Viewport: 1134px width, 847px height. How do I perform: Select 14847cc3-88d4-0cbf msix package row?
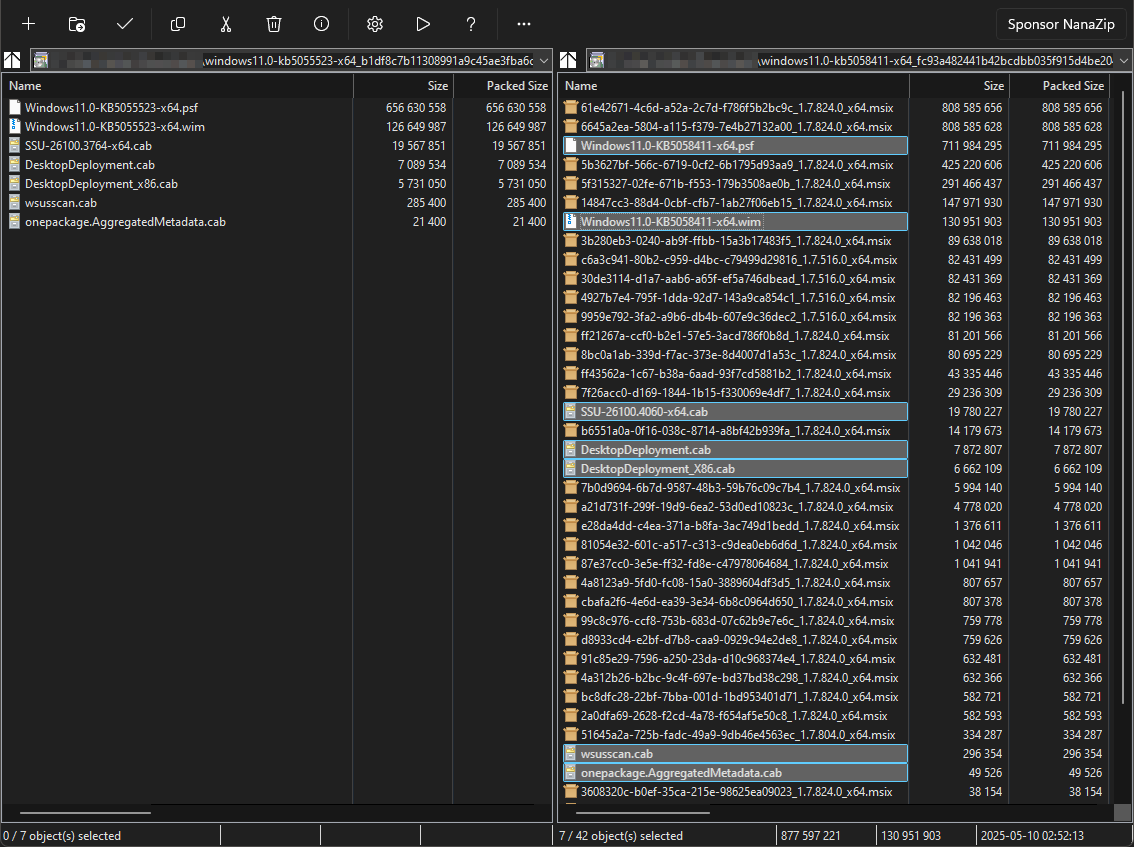pyautogui.click(x=835, y=203)
